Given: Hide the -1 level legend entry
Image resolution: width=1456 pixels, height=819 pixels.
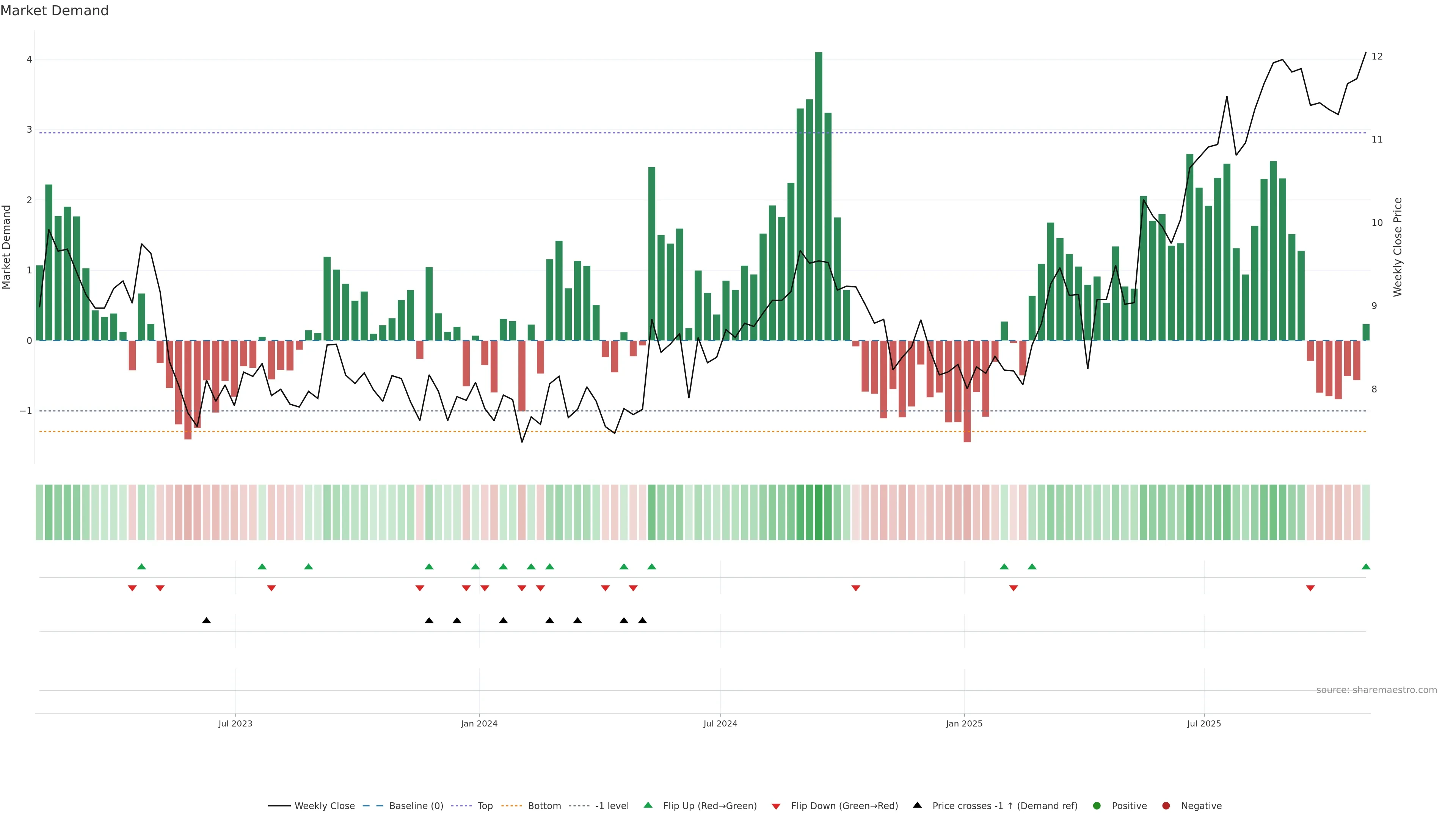Looking at the screenshot, I should click(x=612, y=805).
